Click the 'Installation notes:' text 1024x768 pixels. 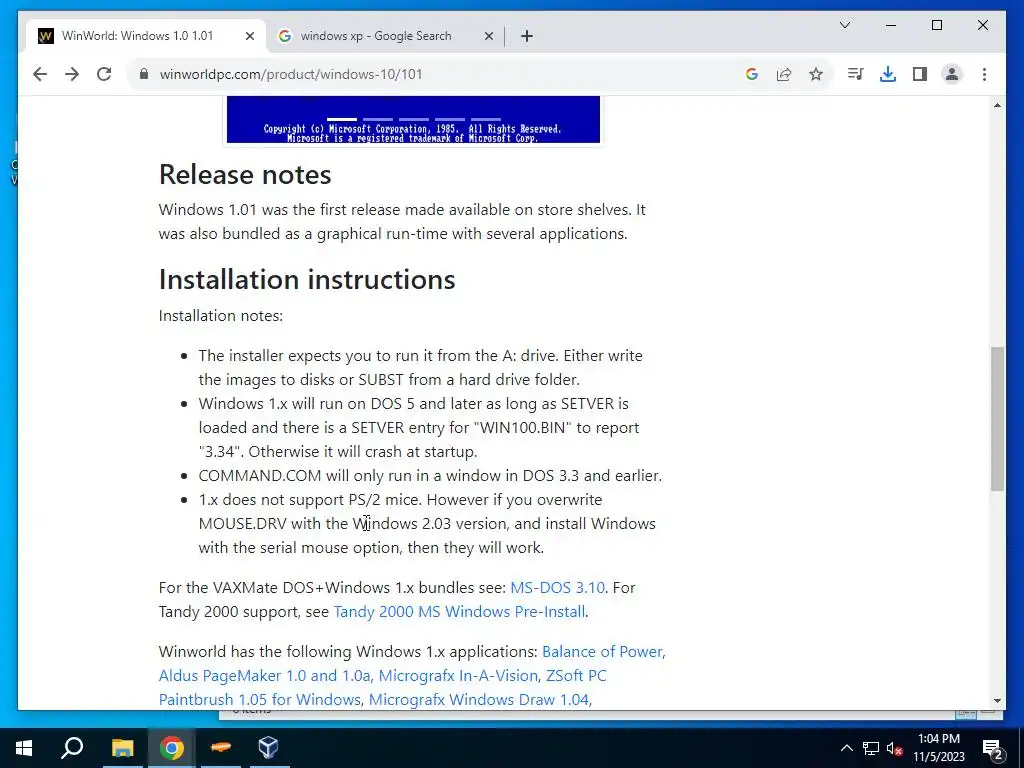(x=221, y=316)
